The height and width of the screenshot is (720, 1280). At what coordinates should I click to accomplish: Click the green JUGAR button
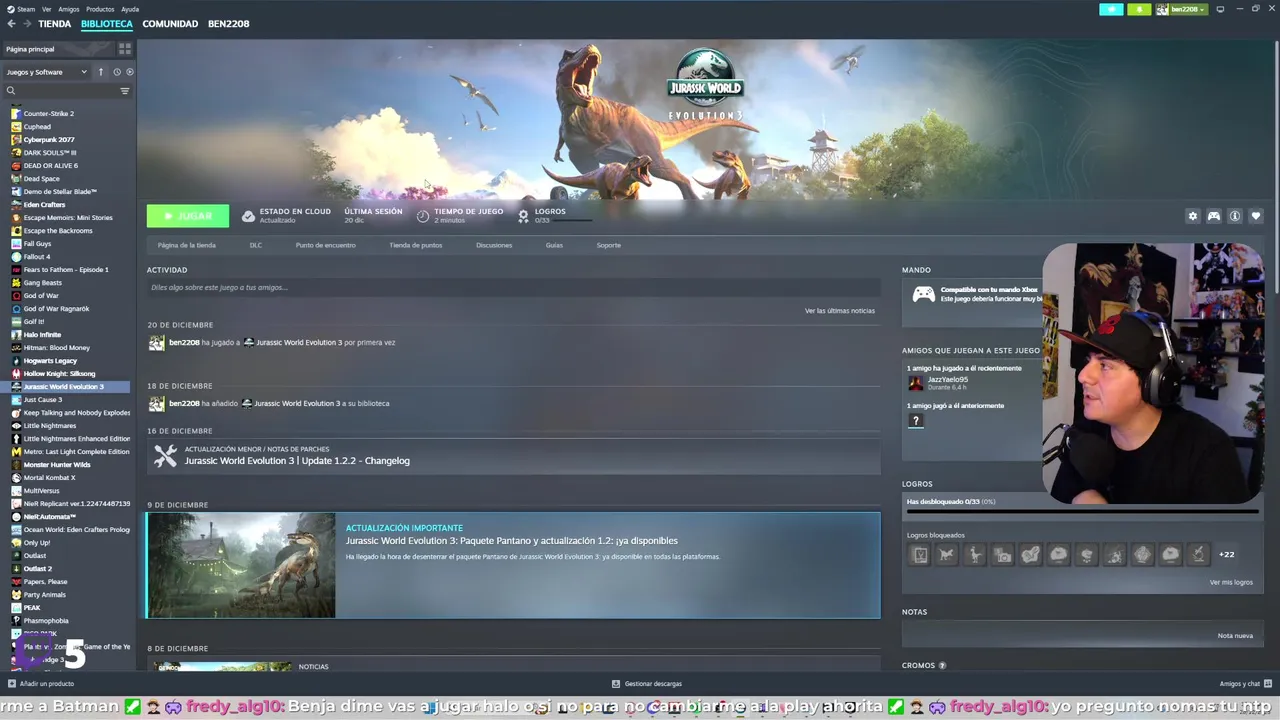[x=188, y=216]
